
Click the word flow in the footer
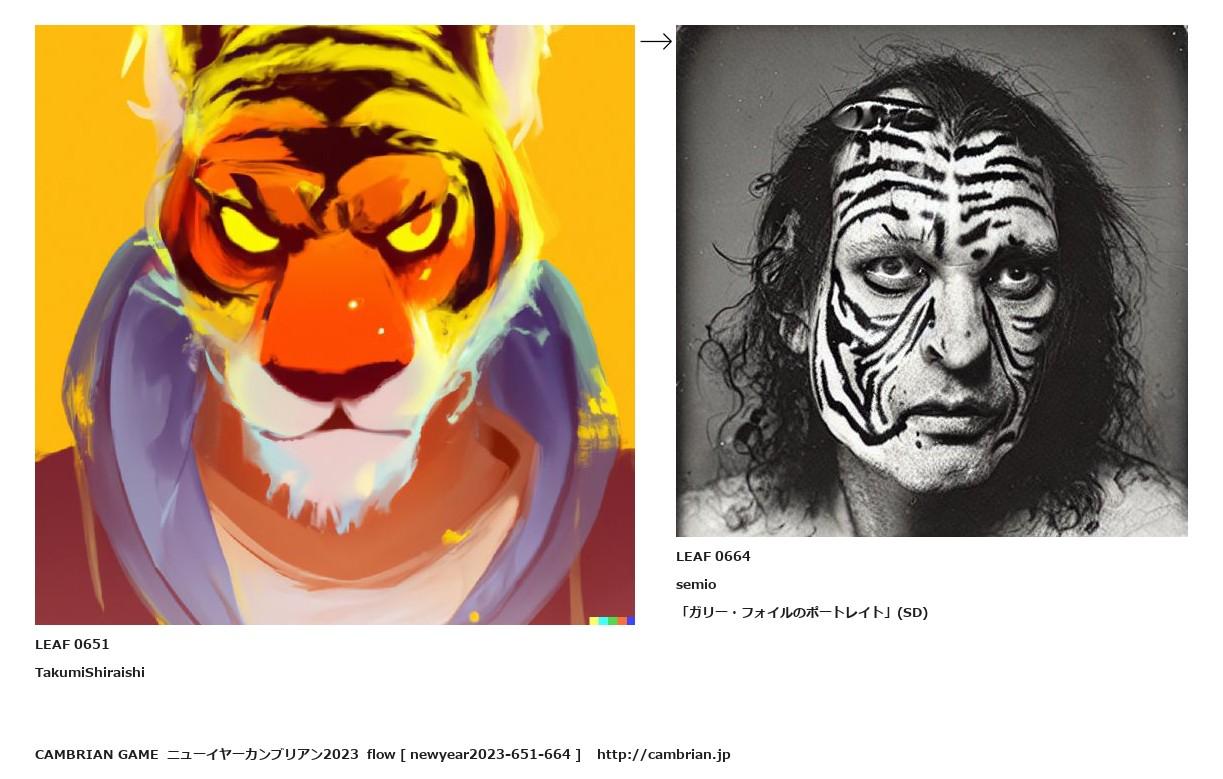381,754
